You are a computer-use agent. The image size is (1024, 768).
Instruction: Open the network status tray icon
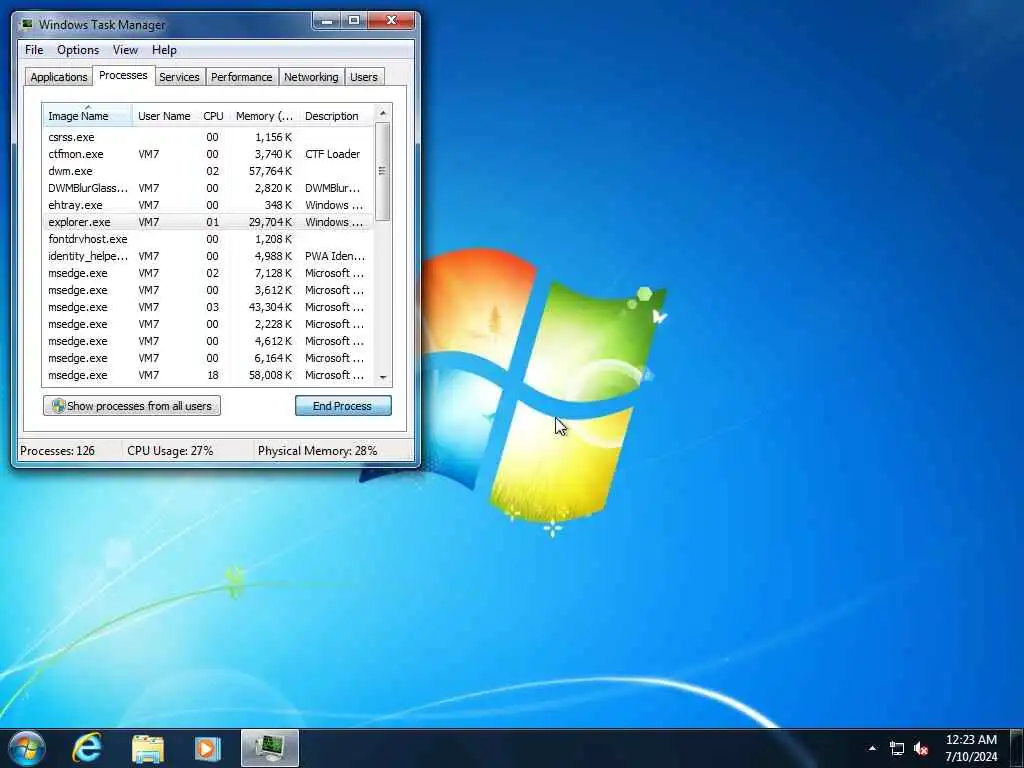click(x=897, y=748)
